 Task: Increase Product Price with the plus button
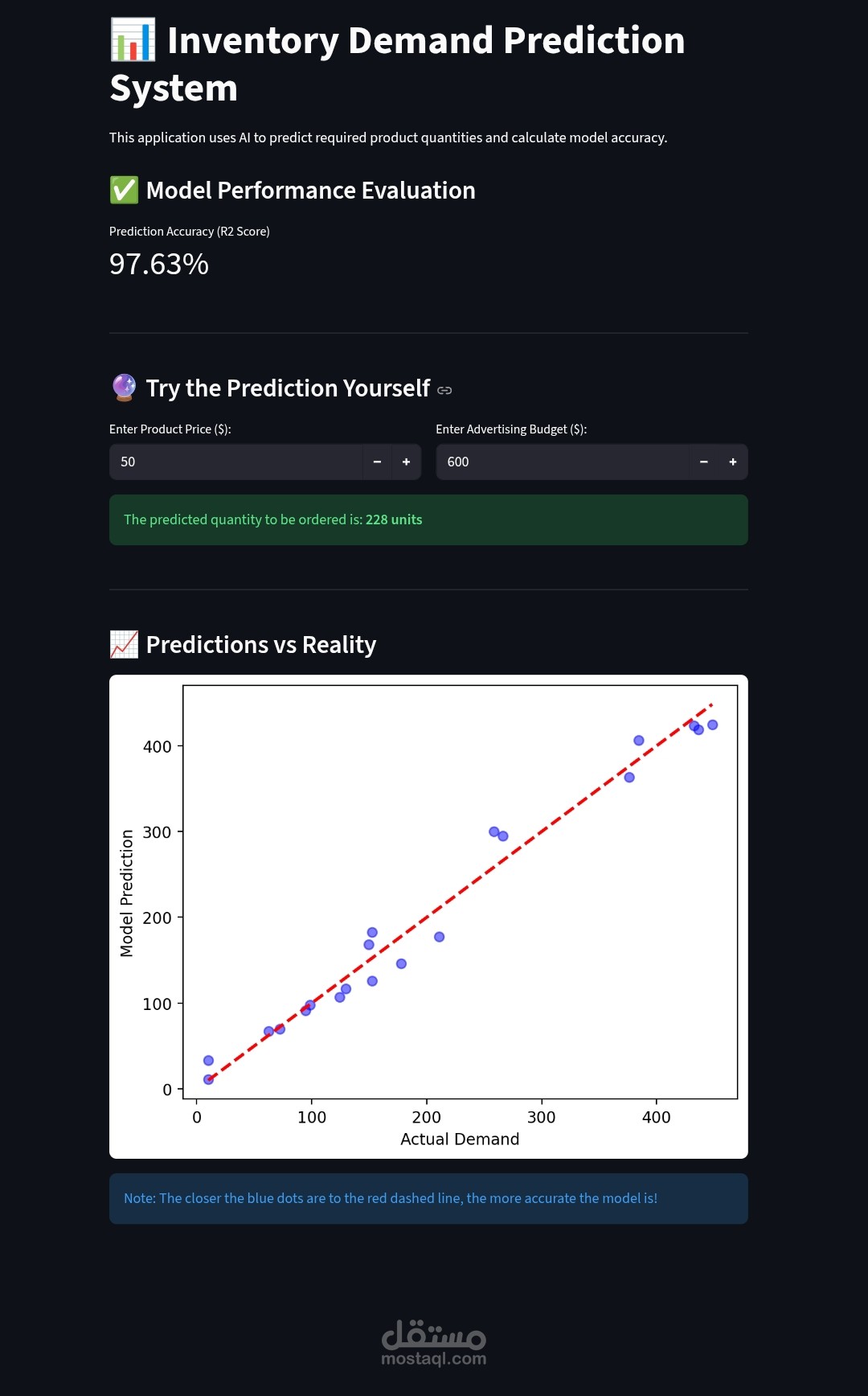tap(407, 462)
